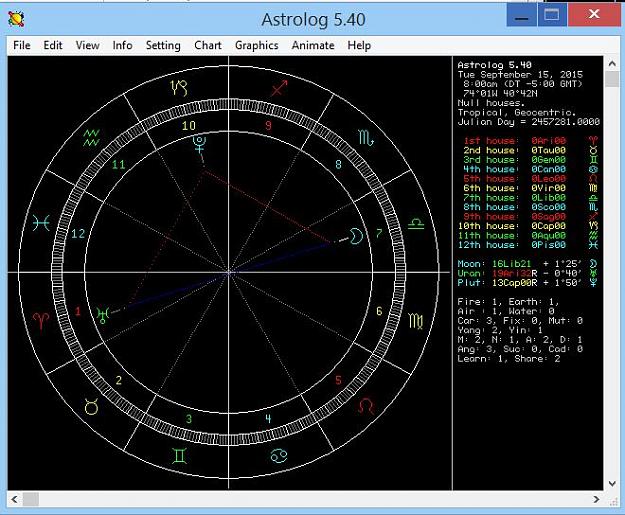Maximize the Astrolog window

point(552,15)
